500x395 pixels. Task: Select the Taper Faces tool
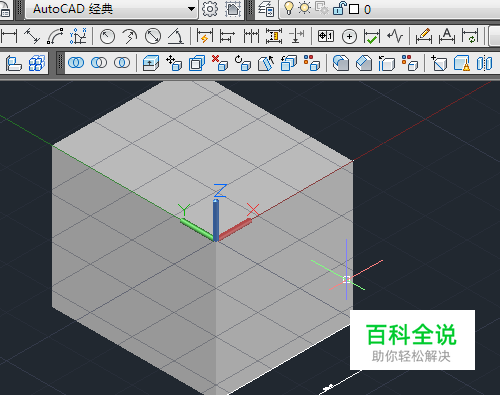266,63
